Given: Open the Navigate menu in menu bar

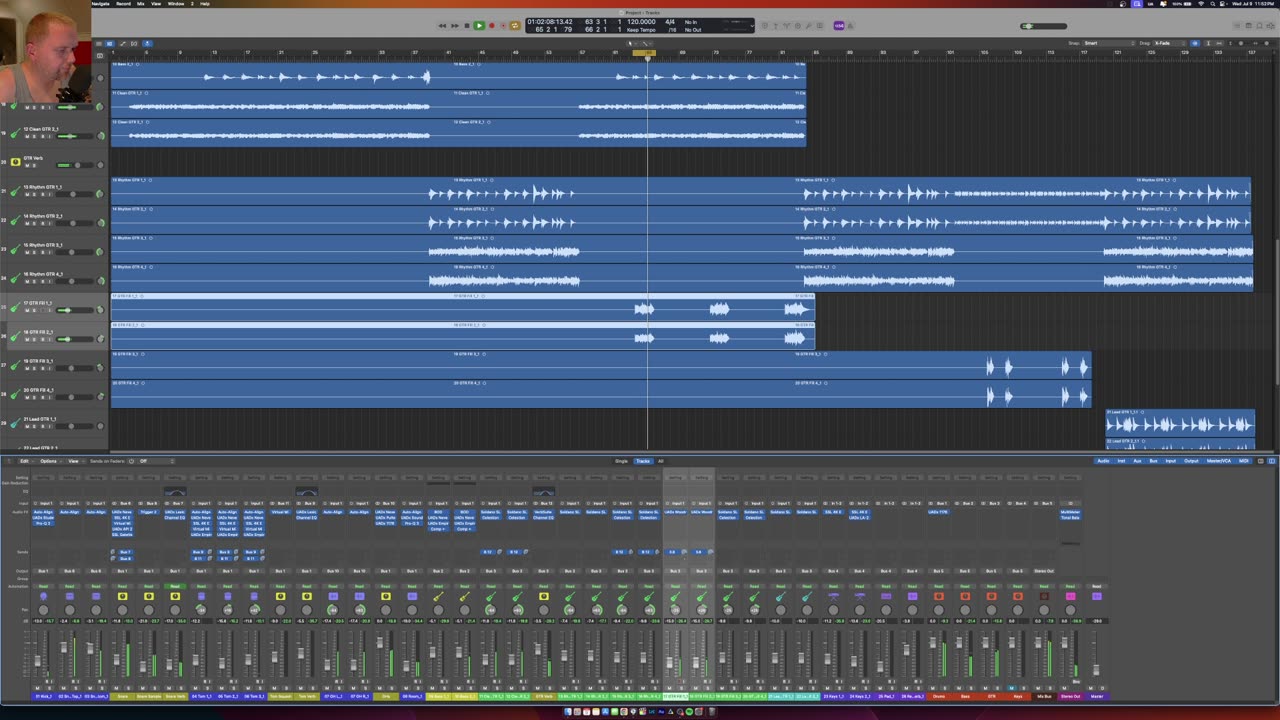Looking at the screenshot, I should (x=101, y=4).
